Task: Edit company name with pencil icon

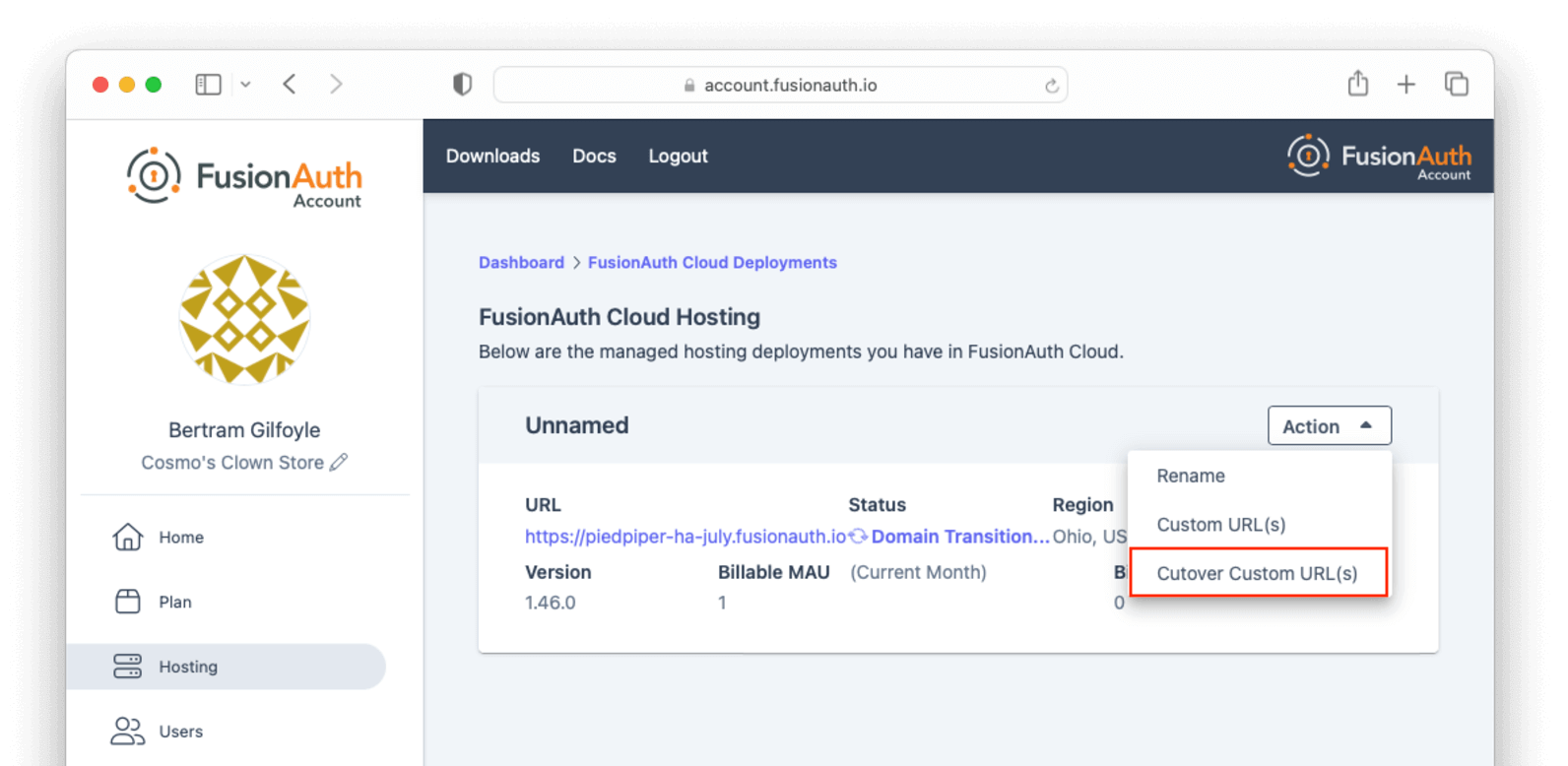Action: click(x=339, y=462)
